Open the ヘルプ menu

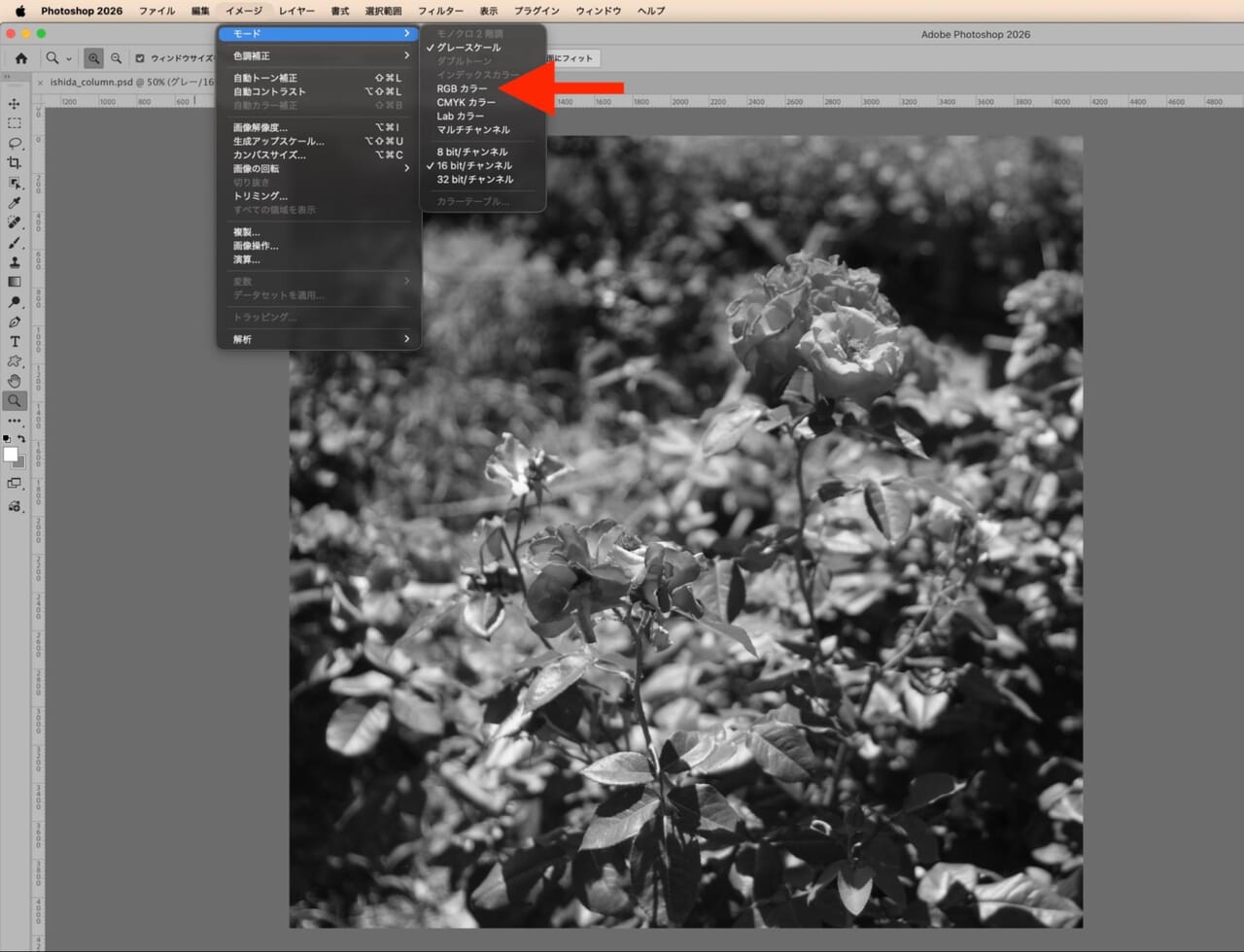651,11
